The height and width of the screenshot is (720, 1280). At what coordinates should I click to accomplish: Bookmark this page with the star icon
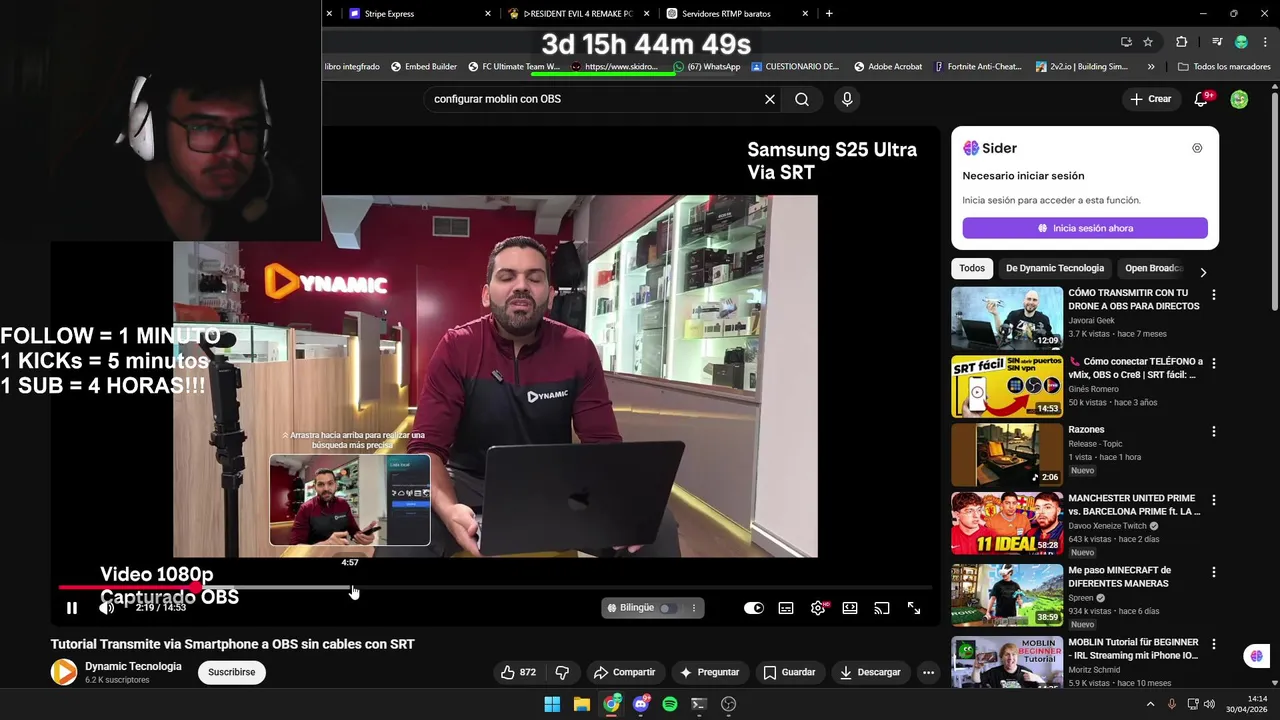click(x=1148, y=42)
